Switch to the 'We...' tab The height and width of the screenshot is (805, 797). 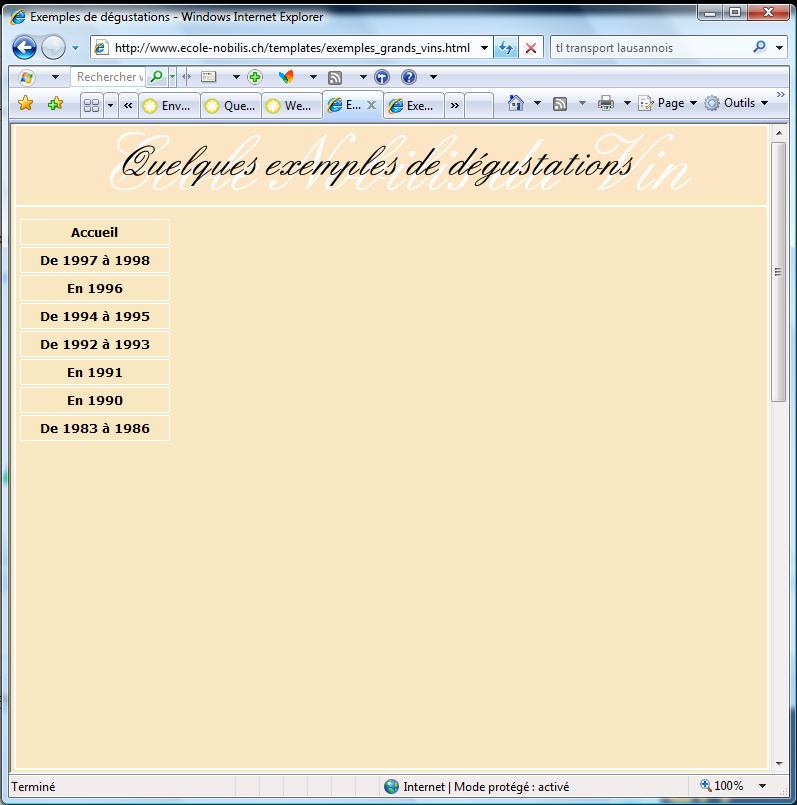[x=292, y=106]
